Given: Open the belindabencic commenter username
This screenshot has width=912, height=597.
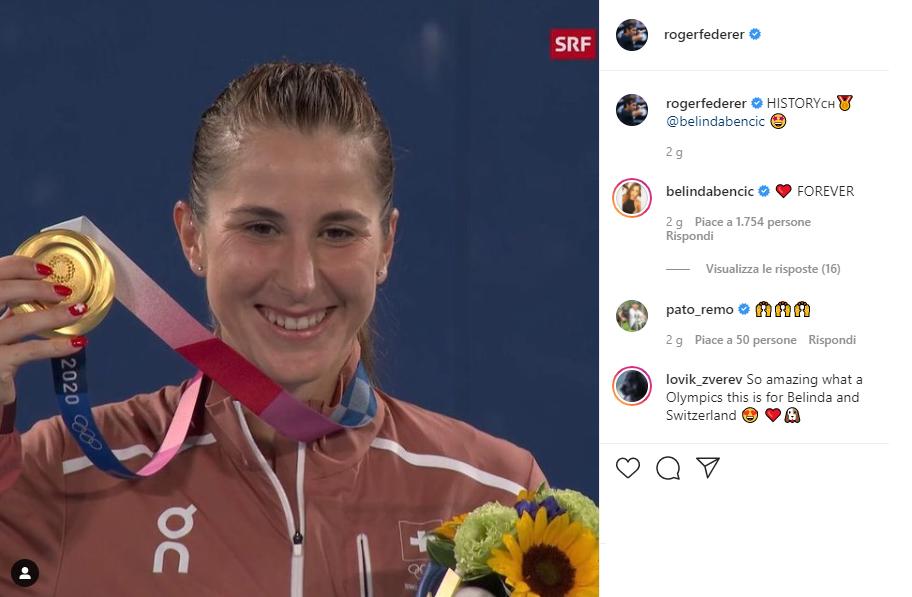Looking at the screenshot, I should coord(710,191).
